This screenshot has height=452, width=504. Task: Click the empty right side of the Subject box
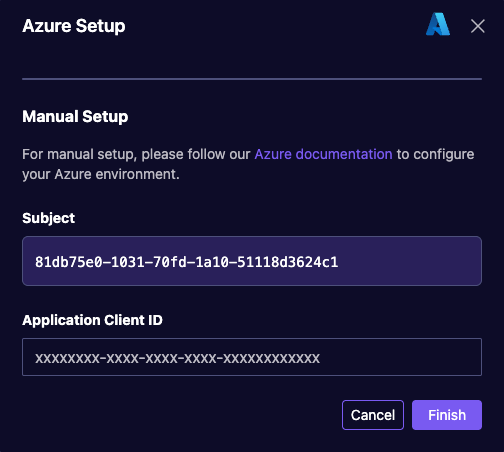click(x=410, y=261)
